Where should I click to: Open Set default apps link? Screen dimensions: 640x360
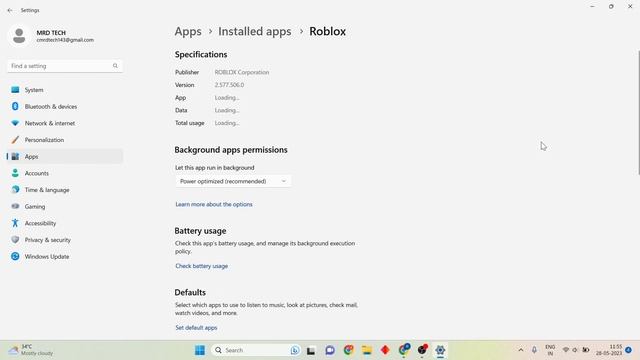point(196,328)
